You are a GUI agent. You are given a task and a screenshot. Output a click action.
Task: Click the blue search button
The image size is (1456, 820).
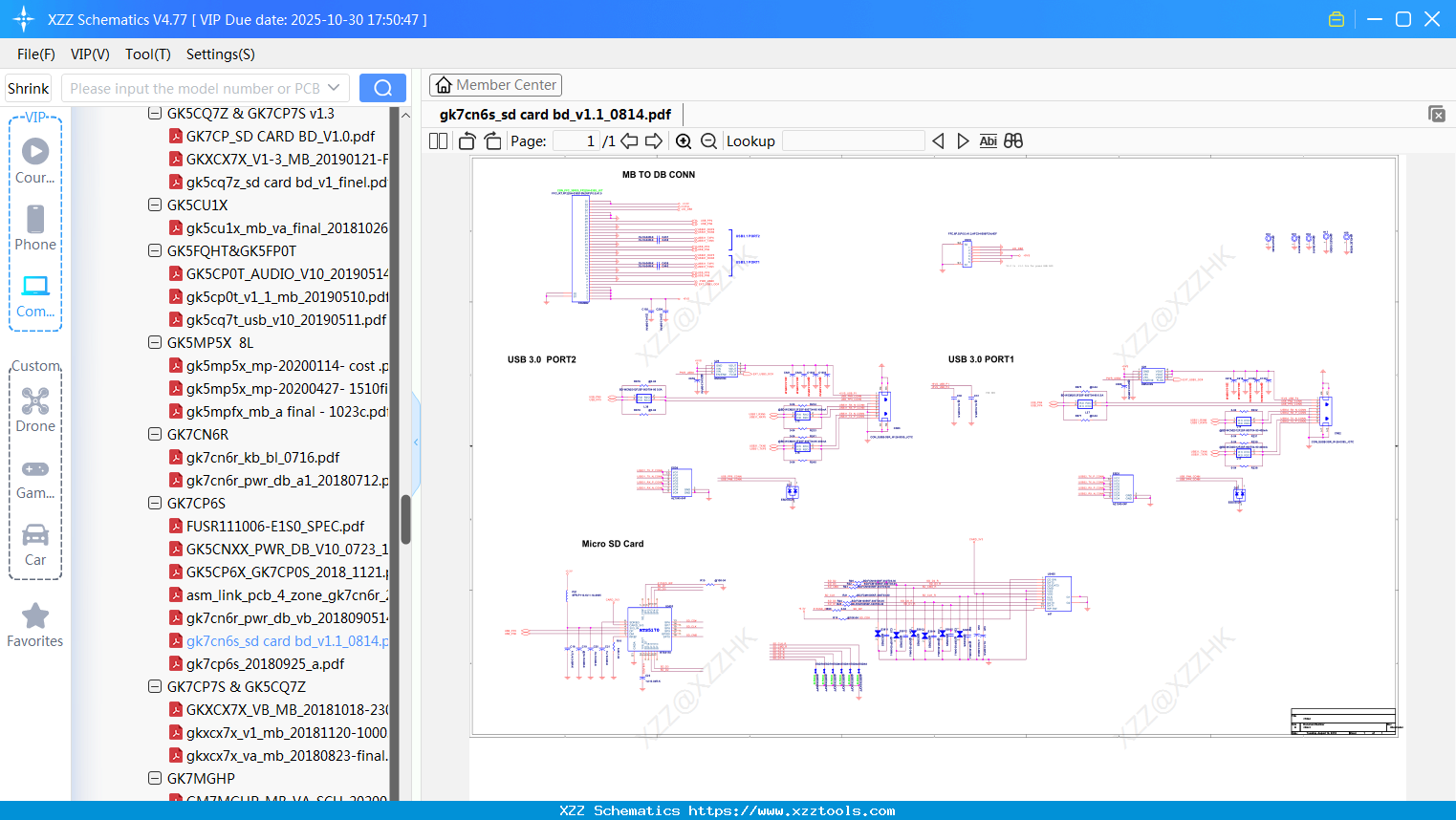point(382,88)
